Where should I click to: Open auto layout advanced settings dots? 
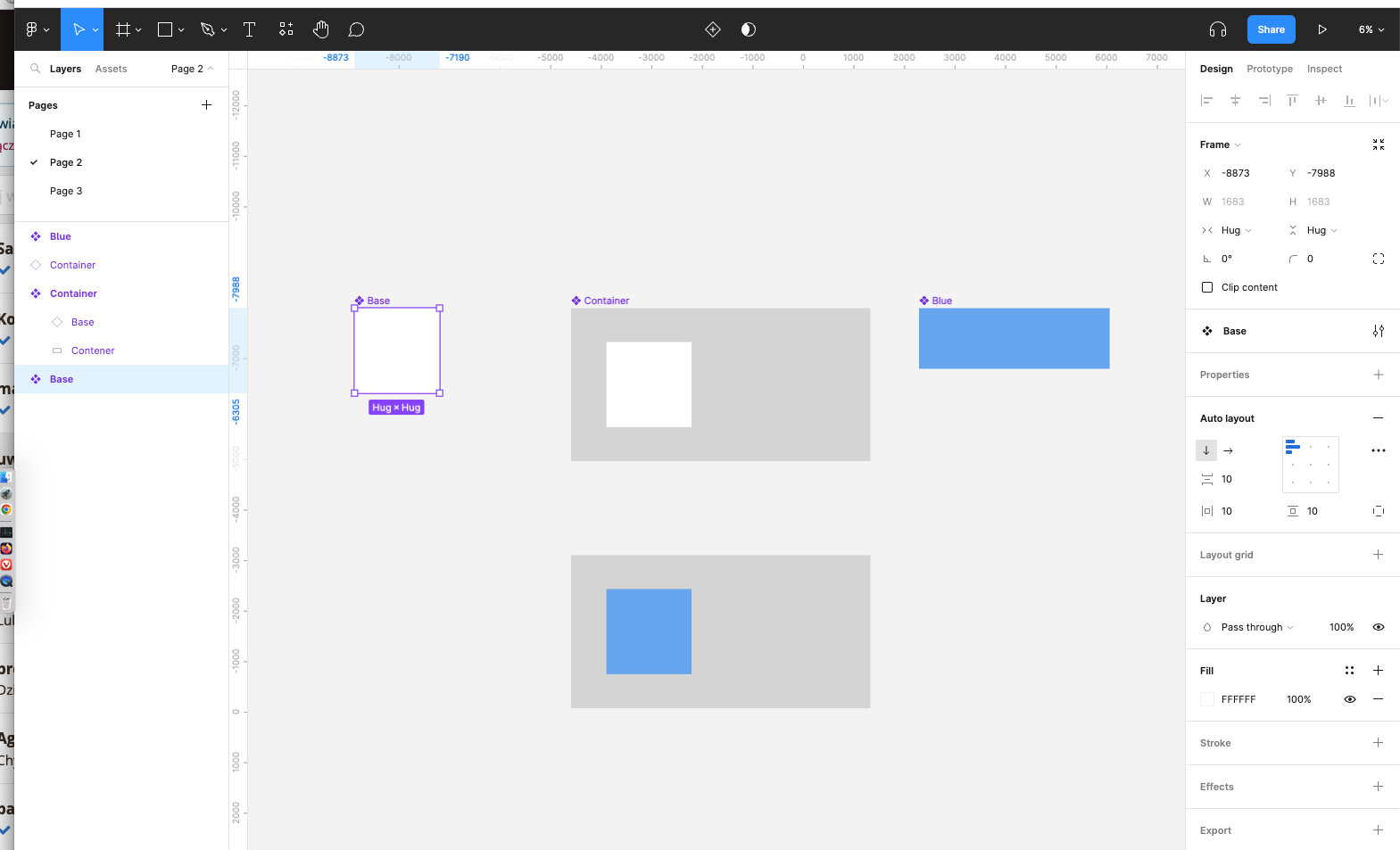(x=1379, y=450)
